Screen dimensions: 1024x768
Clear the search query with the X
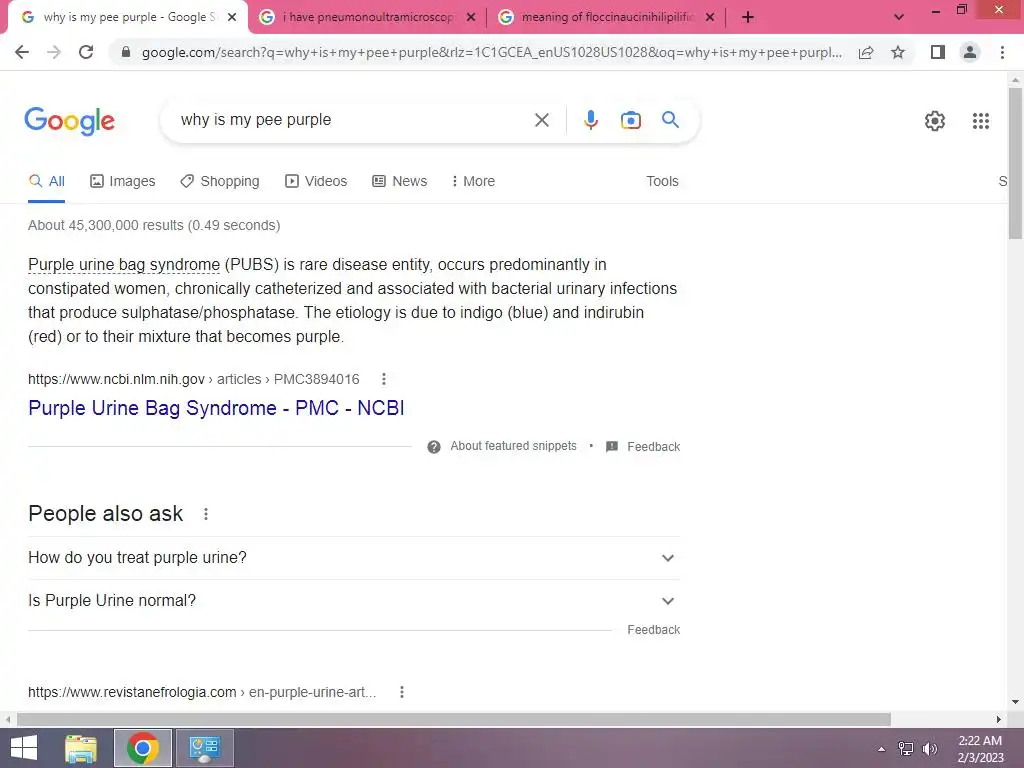coord(541,120)
